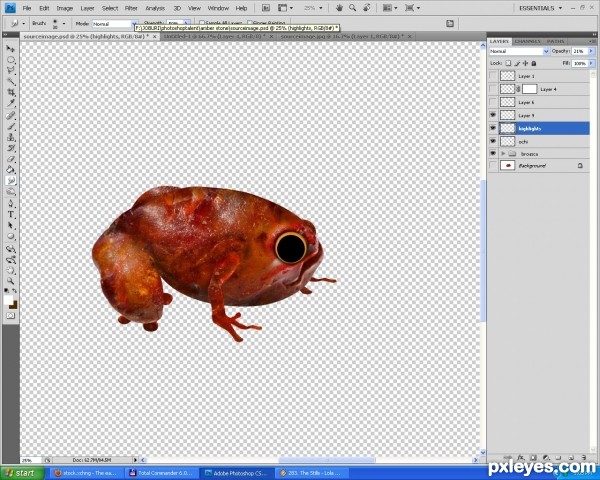Select the Magic Wand tool
This screenshot has width=600, height=480.
[x=11, y=82]
